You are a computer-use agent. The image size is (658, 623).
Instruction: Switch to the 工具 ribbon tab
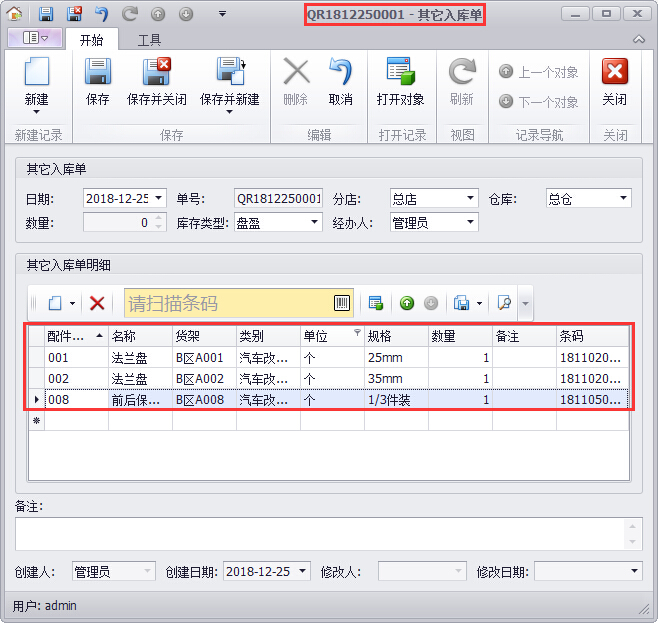coord(149,40)
